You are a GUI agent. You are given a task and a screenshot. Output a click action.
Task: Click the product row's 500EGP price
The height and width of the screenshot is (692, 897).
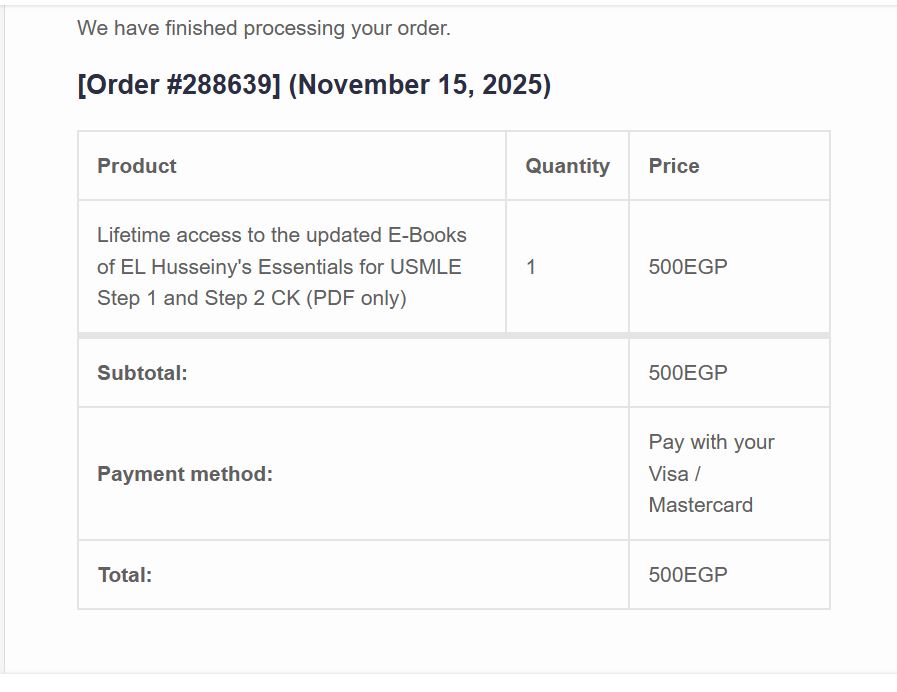(x=688, y=267)
